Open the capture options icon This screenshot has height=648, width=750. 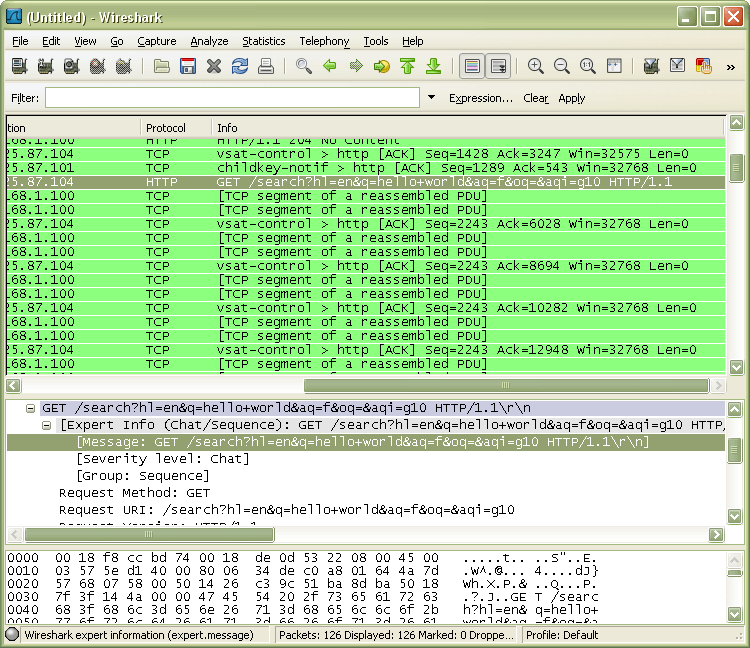[45, 66]
